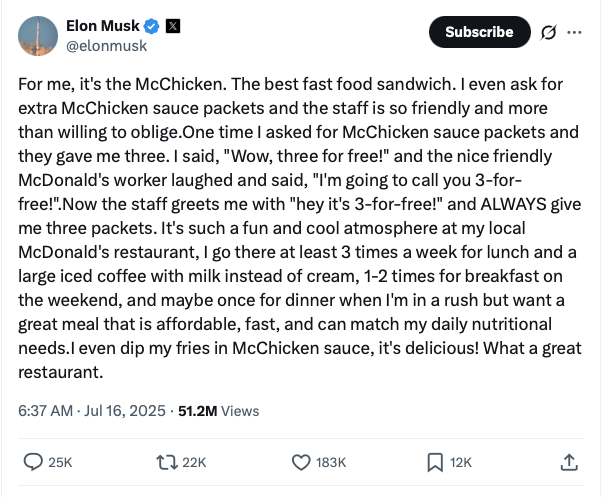Image resolution: width=605 pixels, height=497 pixels.
Task: Click the Grok slashed-circle icon
Action: [548, 32]
